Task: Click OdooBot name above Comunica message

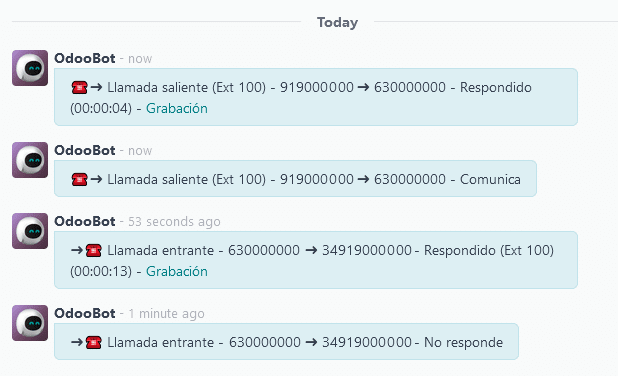Action: 85,150
